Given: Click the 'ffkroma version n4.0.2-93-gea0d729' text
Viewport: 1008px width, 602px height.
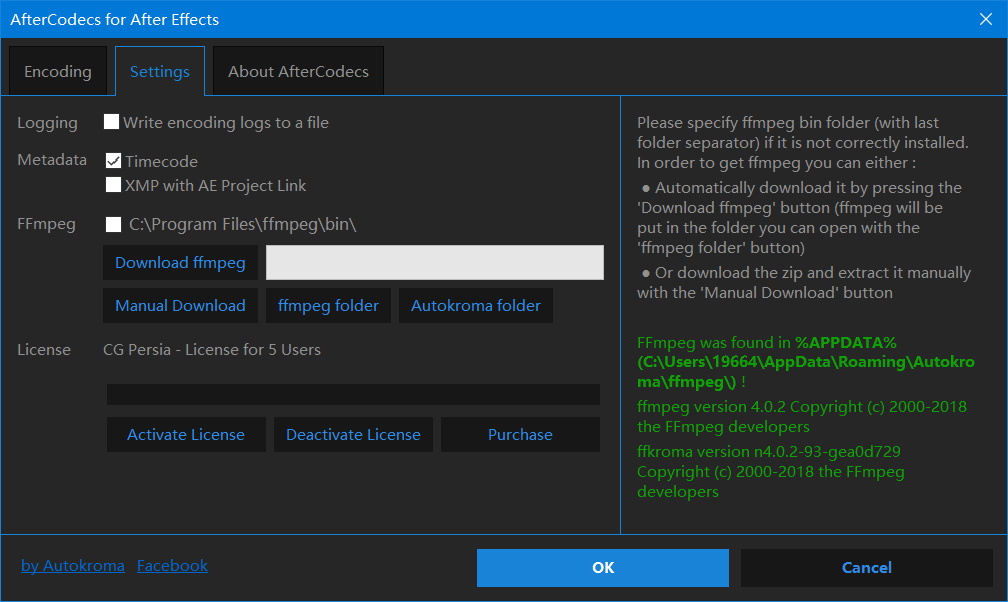Looking at the screenshot, I should (771, 471).
